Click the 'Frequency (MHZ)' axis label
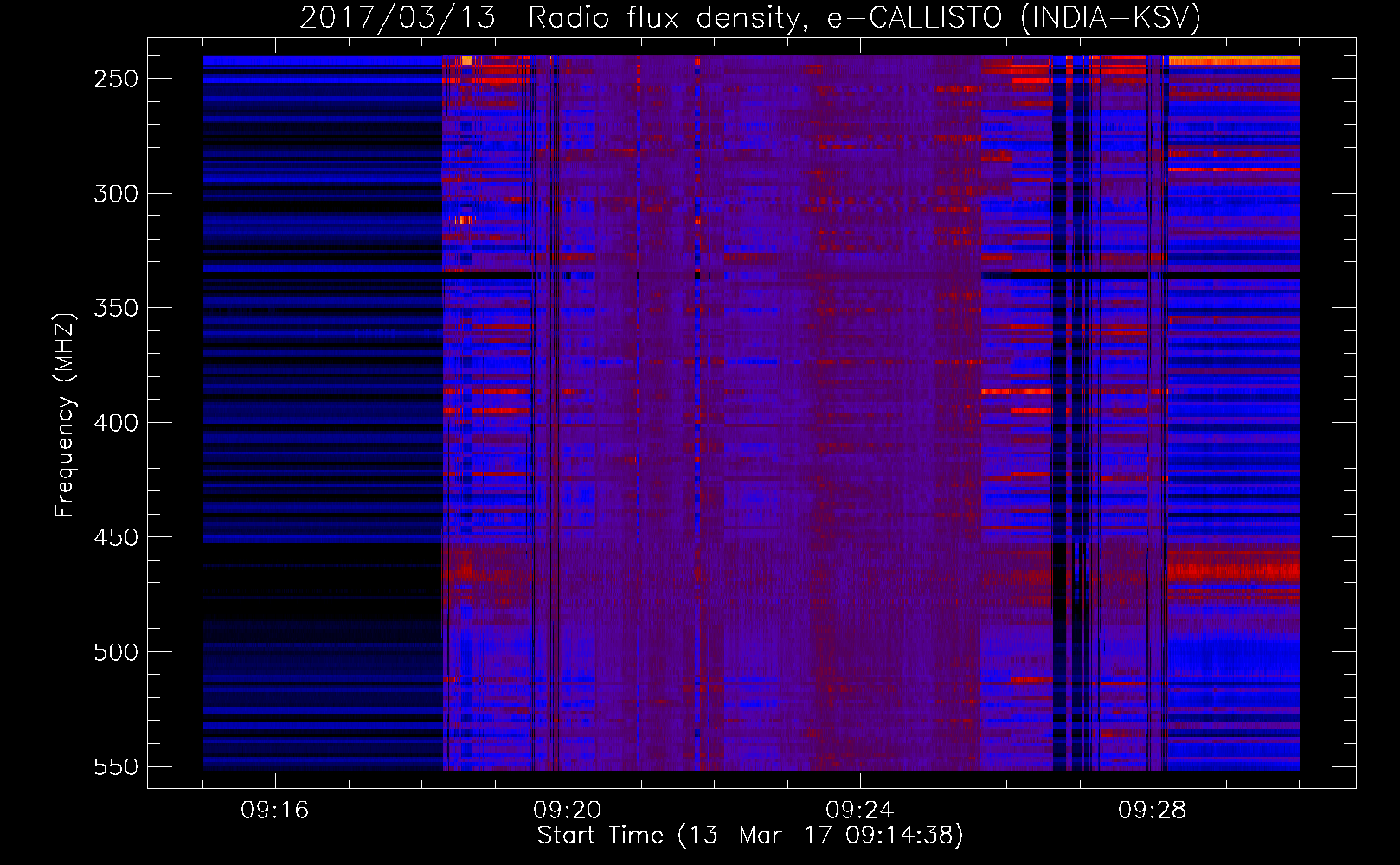The width and height of the screenshot is (1400, 865). click(x=65, y=414)
